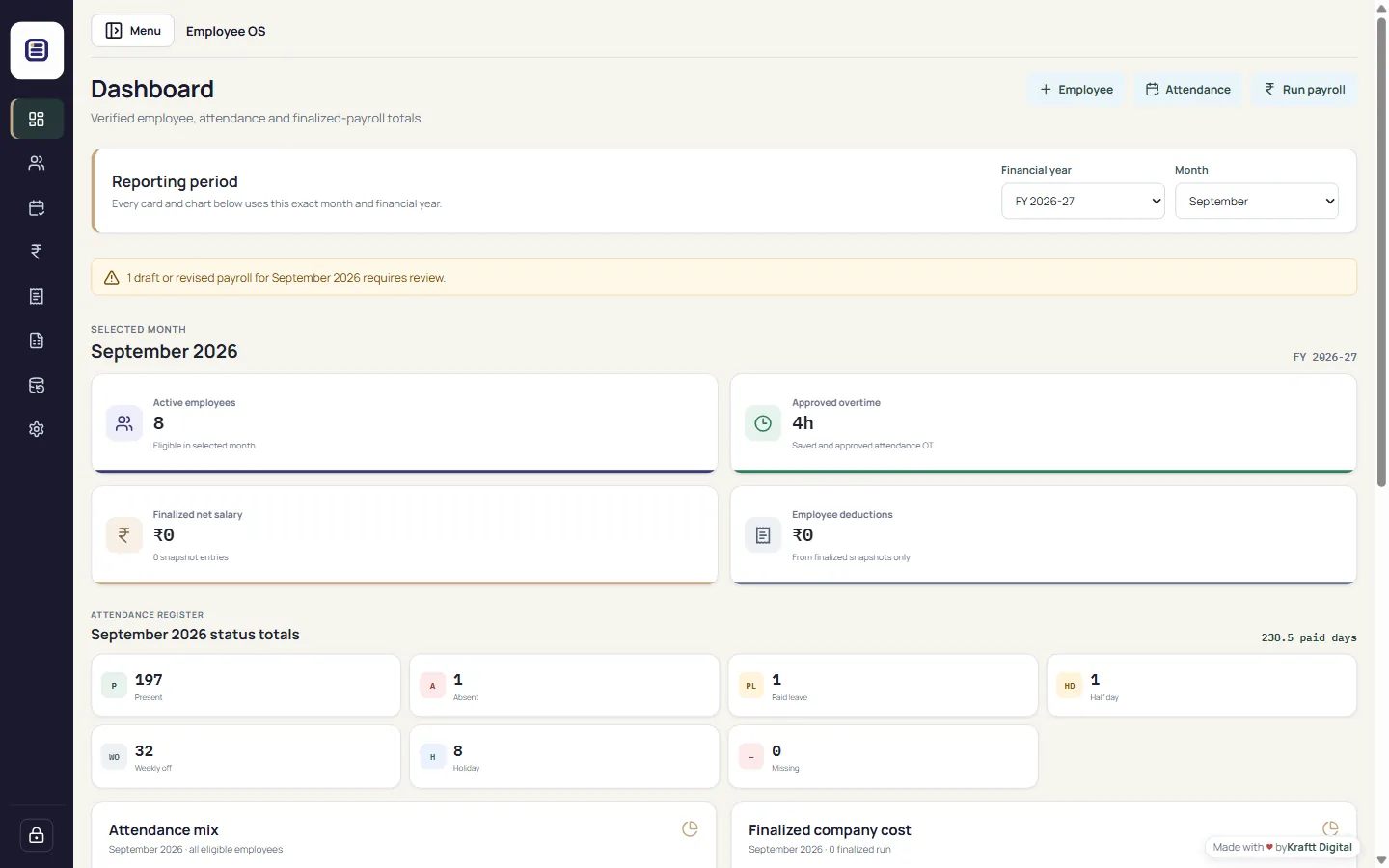The width and height of the screenshot is (1389, 868).
Task: Click the 'Eligible in selected month' text
Action: click(x=204, y=446)
